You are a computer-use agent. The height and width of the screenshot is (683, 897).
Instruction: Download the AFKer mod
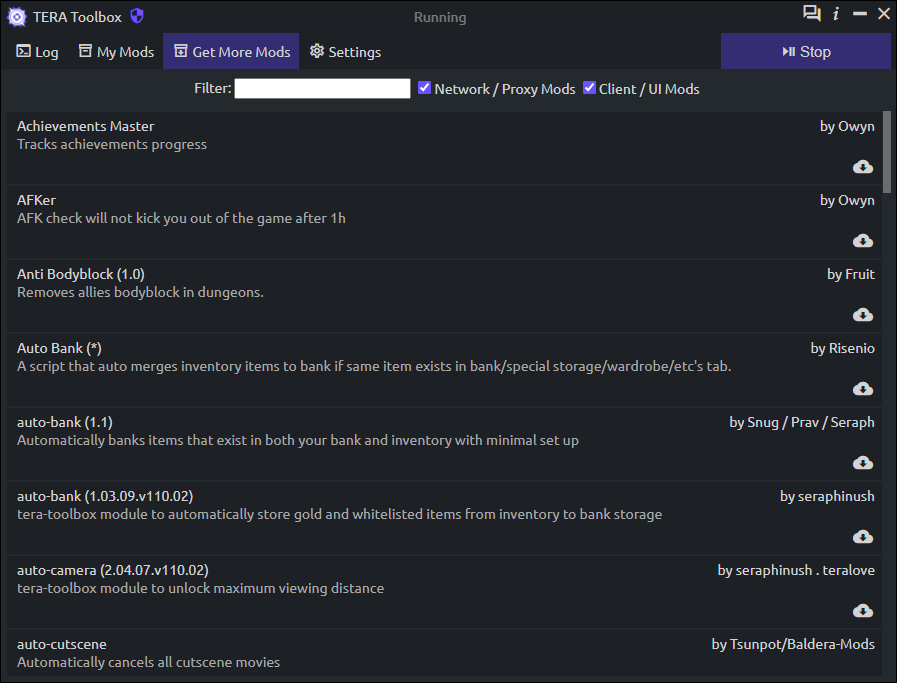[863, 241]
